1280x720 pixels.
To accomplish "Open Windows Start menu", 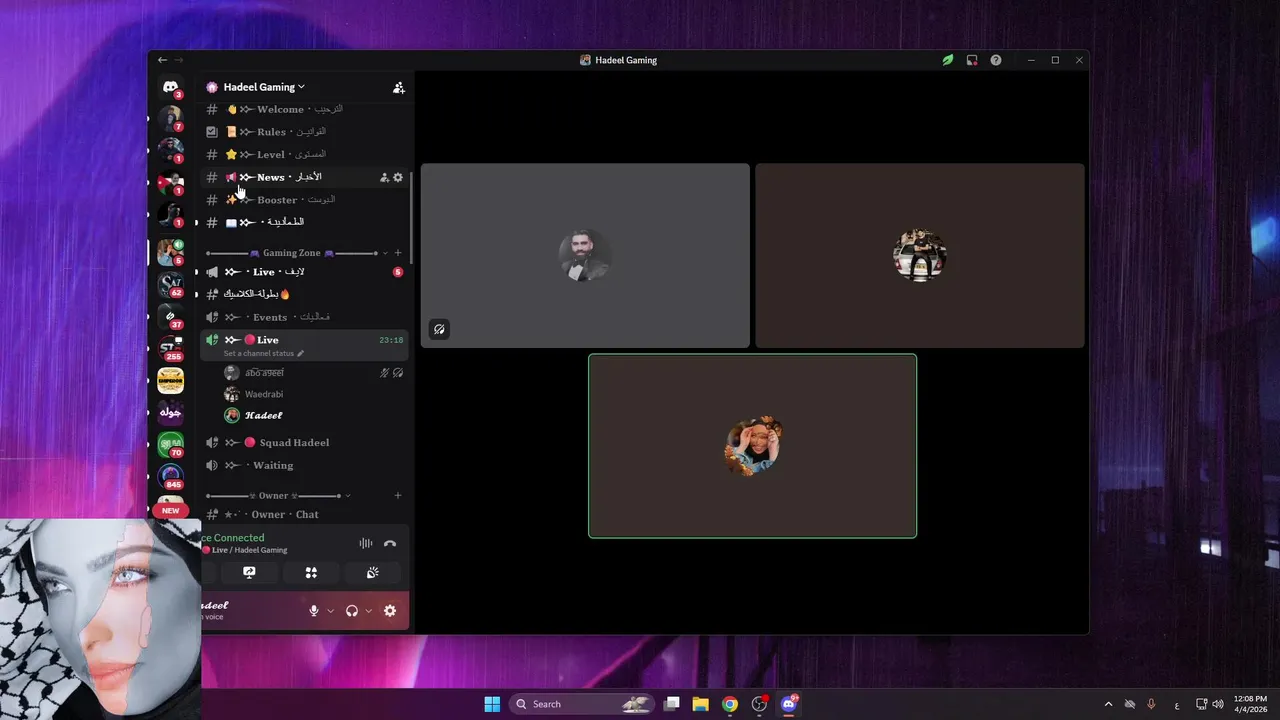I will 492,704.
